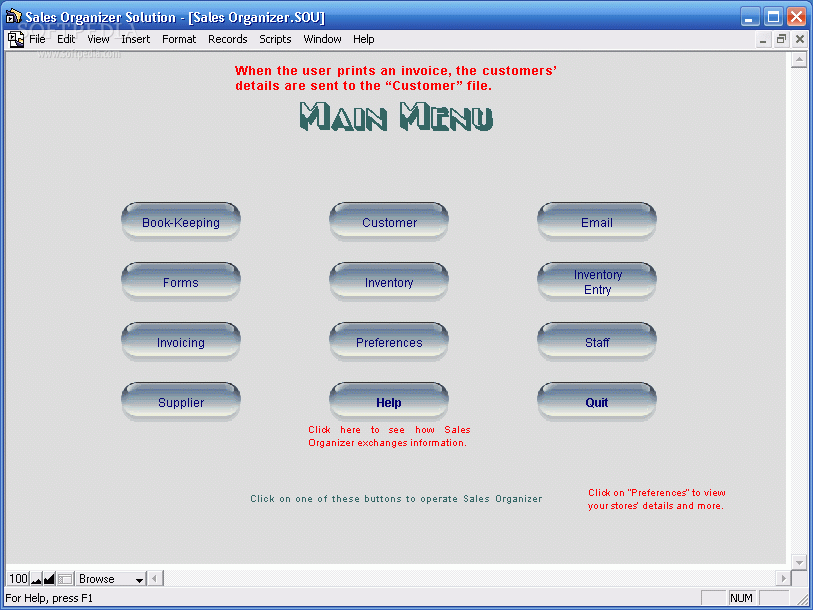Image resolution: width=813 pixels, height=610 pixels.
Task: Toggle the status area icon
Action: pyautogui.click(x=65, y=578)
